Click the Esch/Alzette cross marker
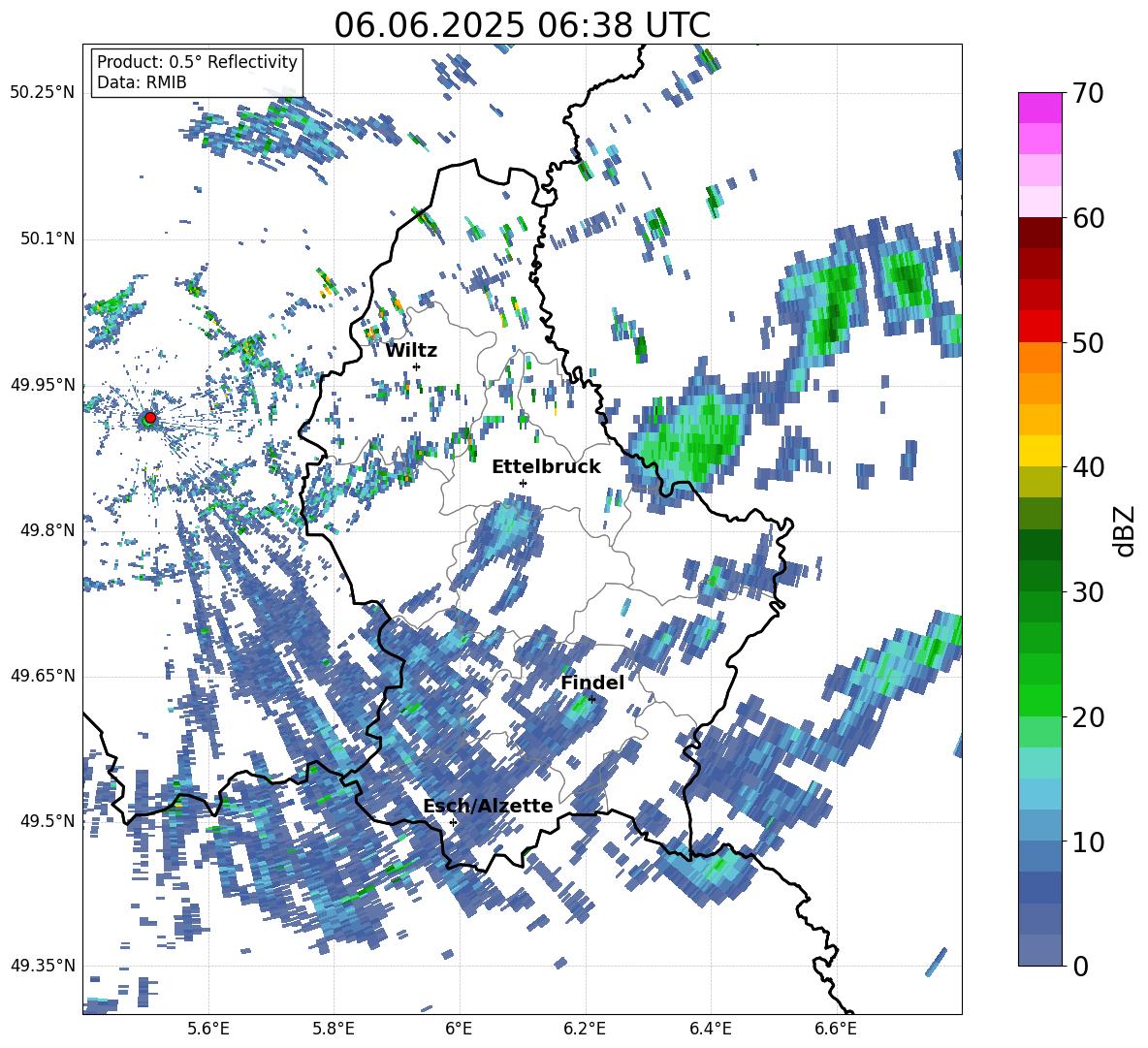This screenshot has width=1148, height=1048. pyautogui.click(x=453, y=822)
